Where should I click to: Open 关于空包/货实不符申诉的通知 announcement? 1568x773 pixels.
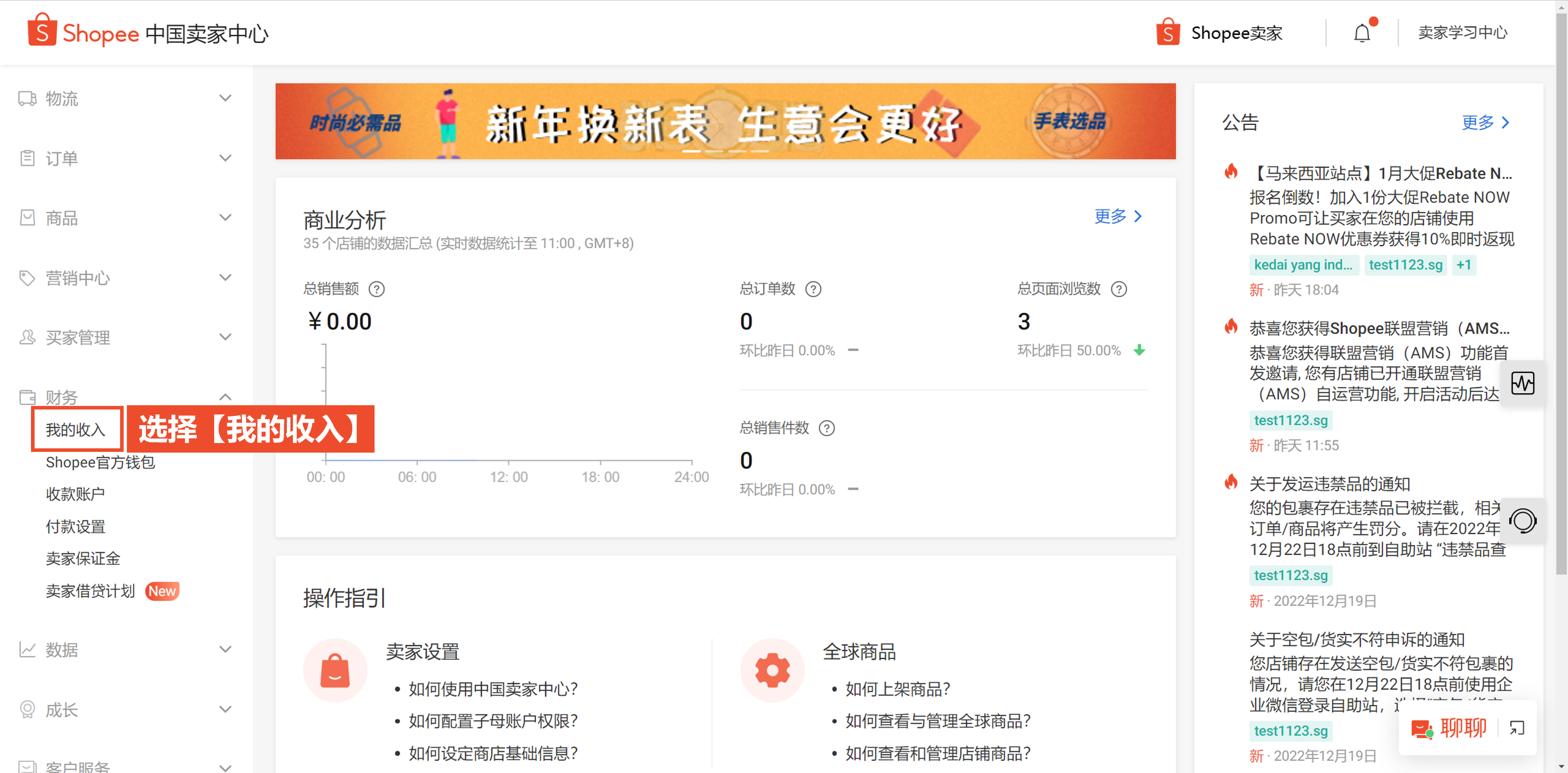[x=1357, y=640]
